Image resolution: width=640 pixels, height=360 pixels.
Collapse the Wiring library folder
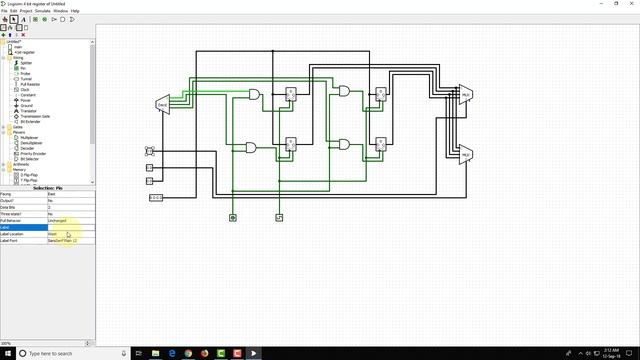click(4, 58)
